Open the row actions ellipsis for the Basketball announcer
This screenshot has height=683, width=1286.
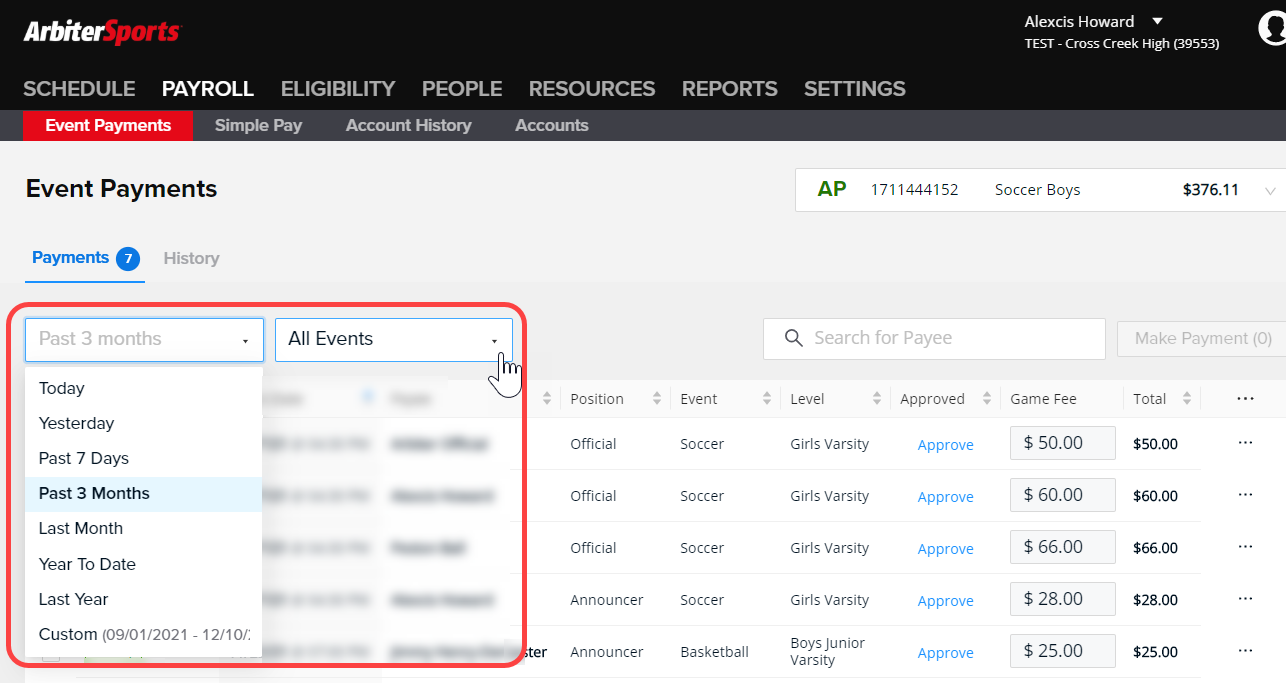1246,651
